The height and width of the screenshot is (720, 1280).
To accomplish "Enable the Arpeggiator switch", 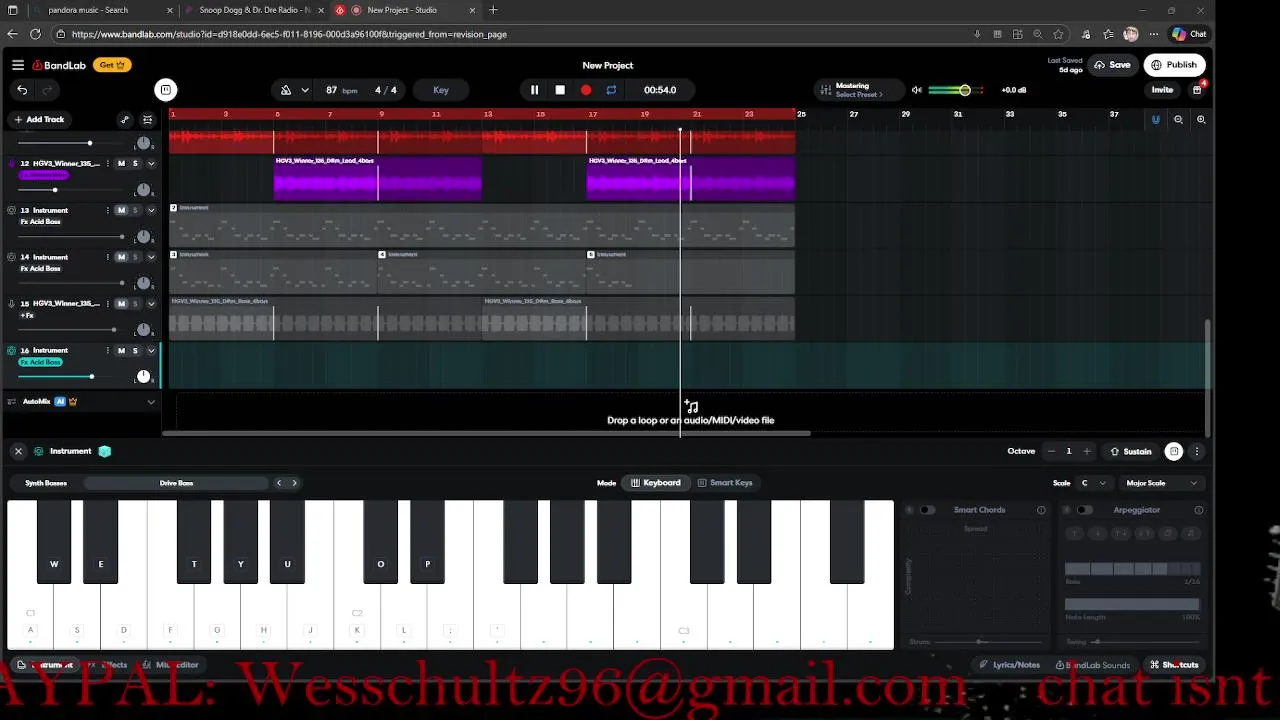I will pyautogui.click(x=1084, y=510).
